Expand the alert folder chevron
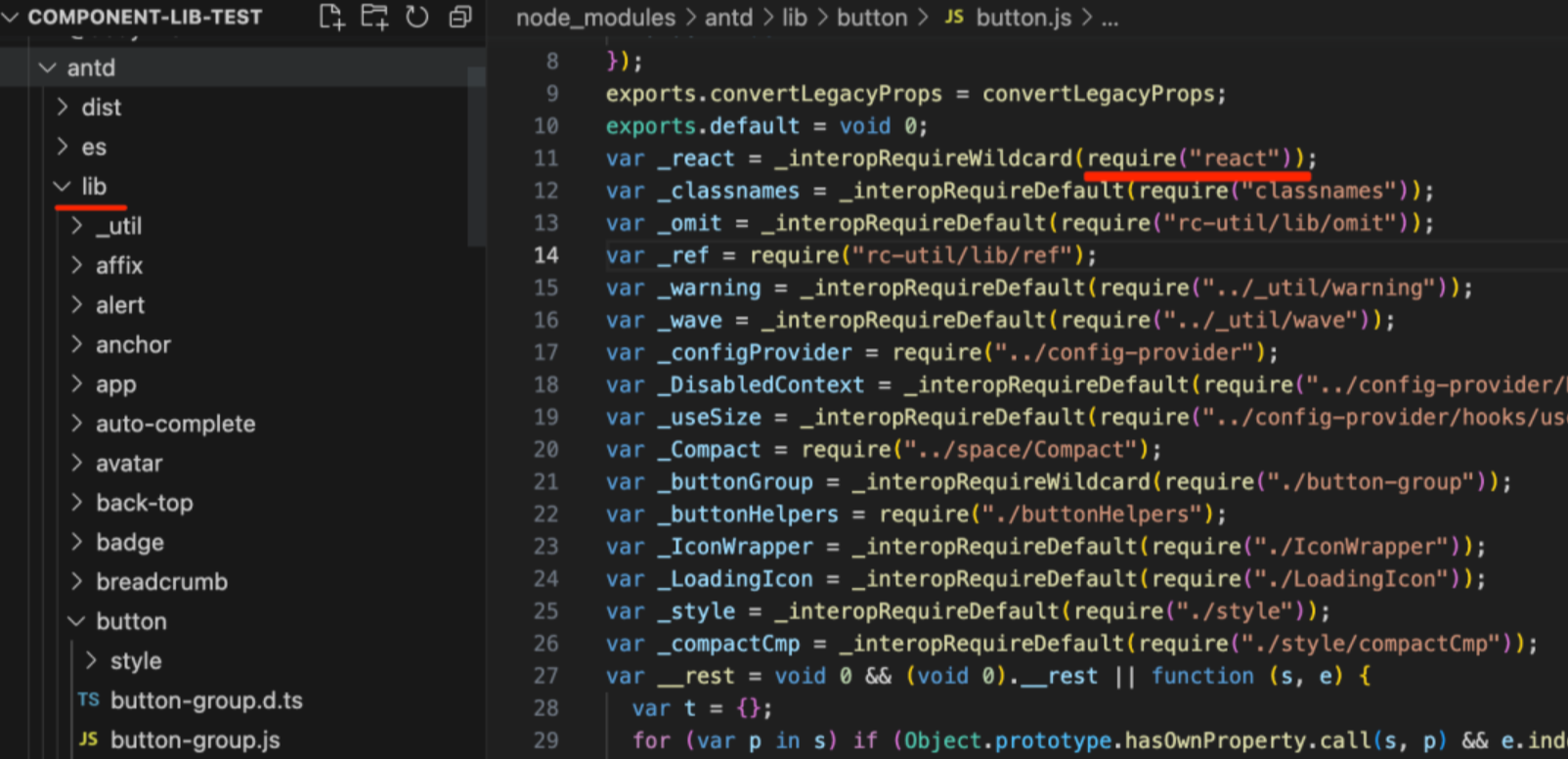The image size is (1568, 759). (x=77, y=305)
